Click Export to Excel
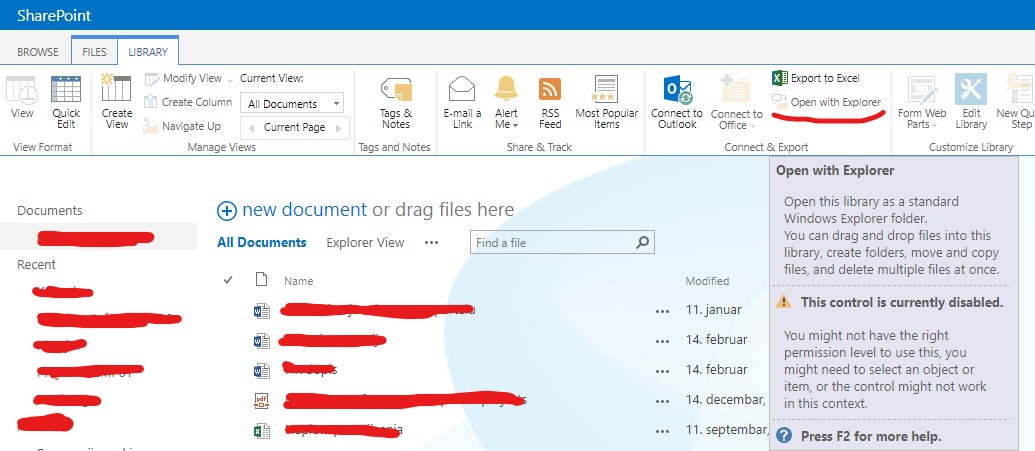This screenshot has height=451, width=1035. [817, 79]
